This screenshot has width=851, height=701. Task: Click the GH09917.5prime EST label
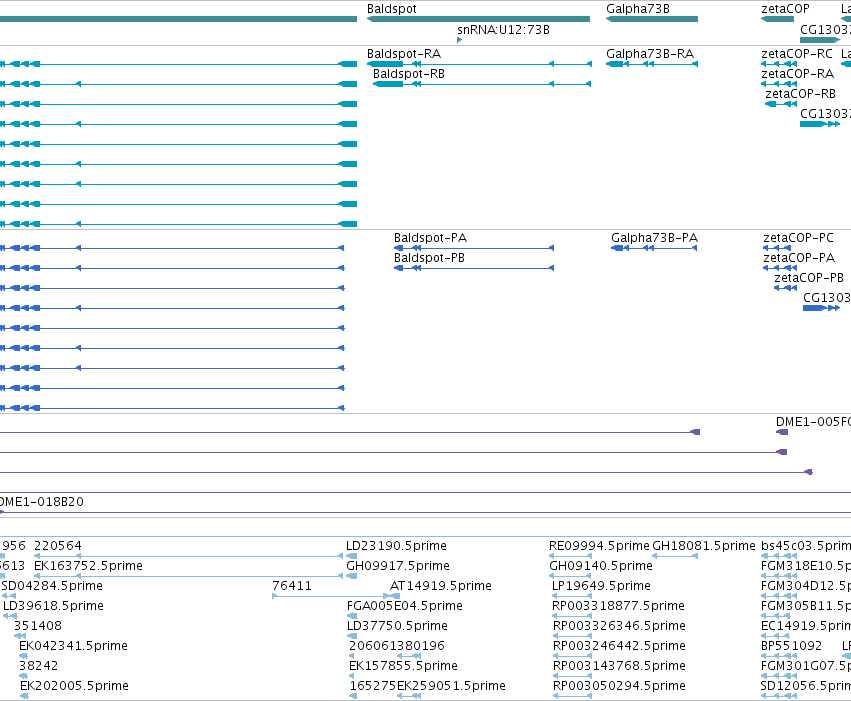(x=398, y=566)
